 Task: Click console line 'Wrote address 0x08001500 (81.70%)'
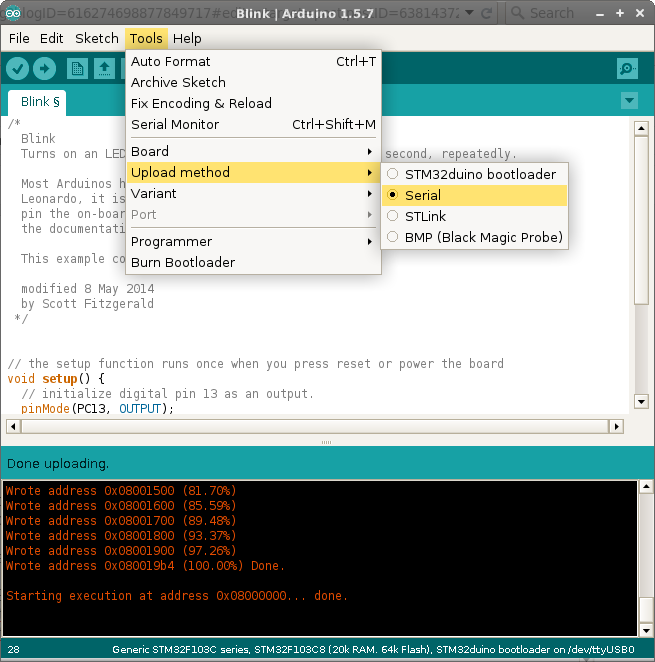point(121,491)
